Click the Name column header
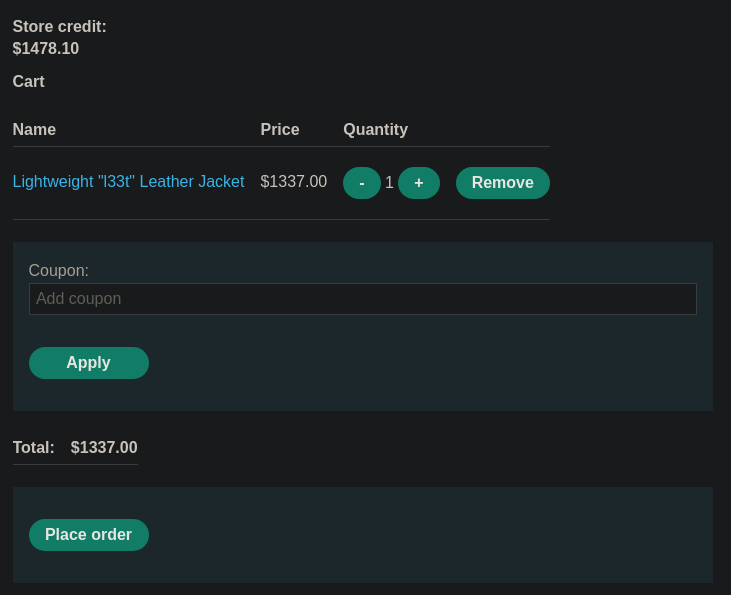Screen dimensions: 731x595 [x=34, y=129]
